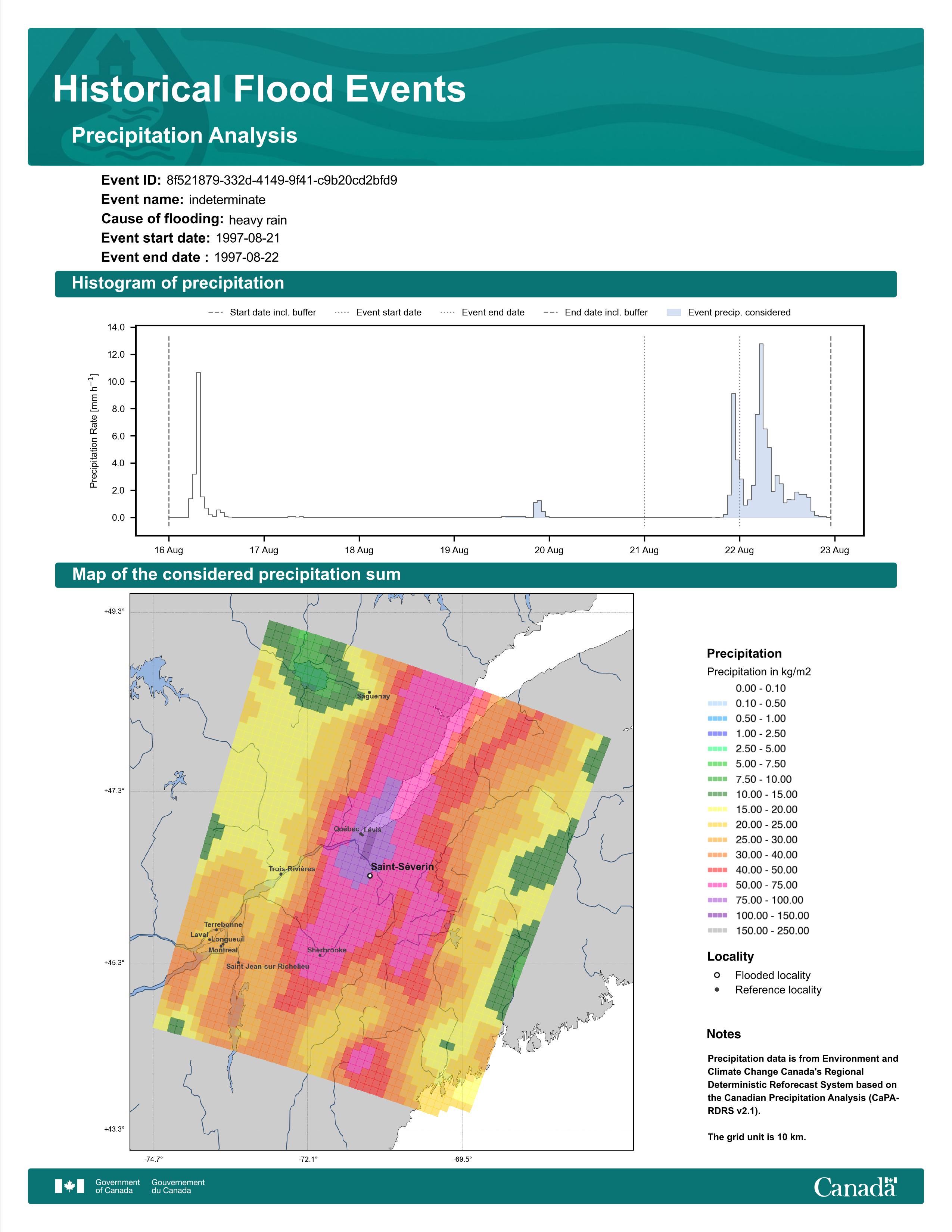This screenshot has height=1232, width=952.
Task: Select the 0.50 - 1.00 precipitation swatch
Action: [717, 719]
